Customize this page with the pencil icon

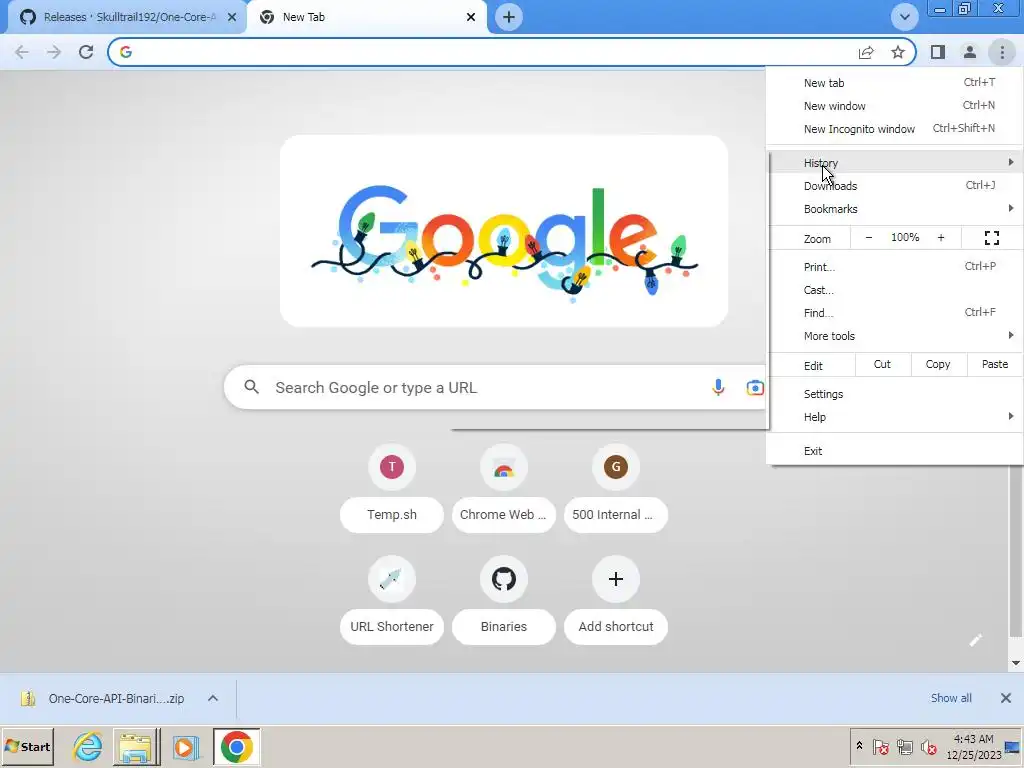tap(976, 640)
